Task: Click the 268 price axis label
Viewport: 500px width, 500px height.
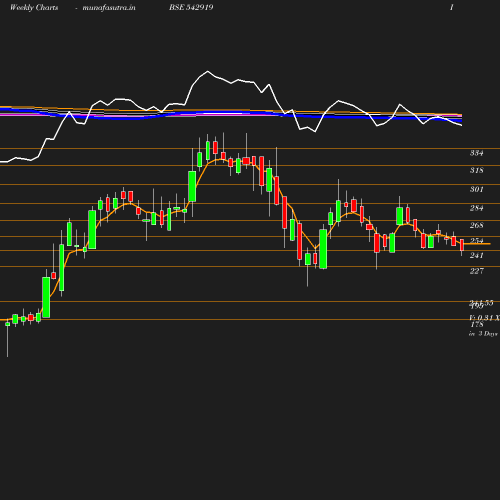Action: point(476,225)
